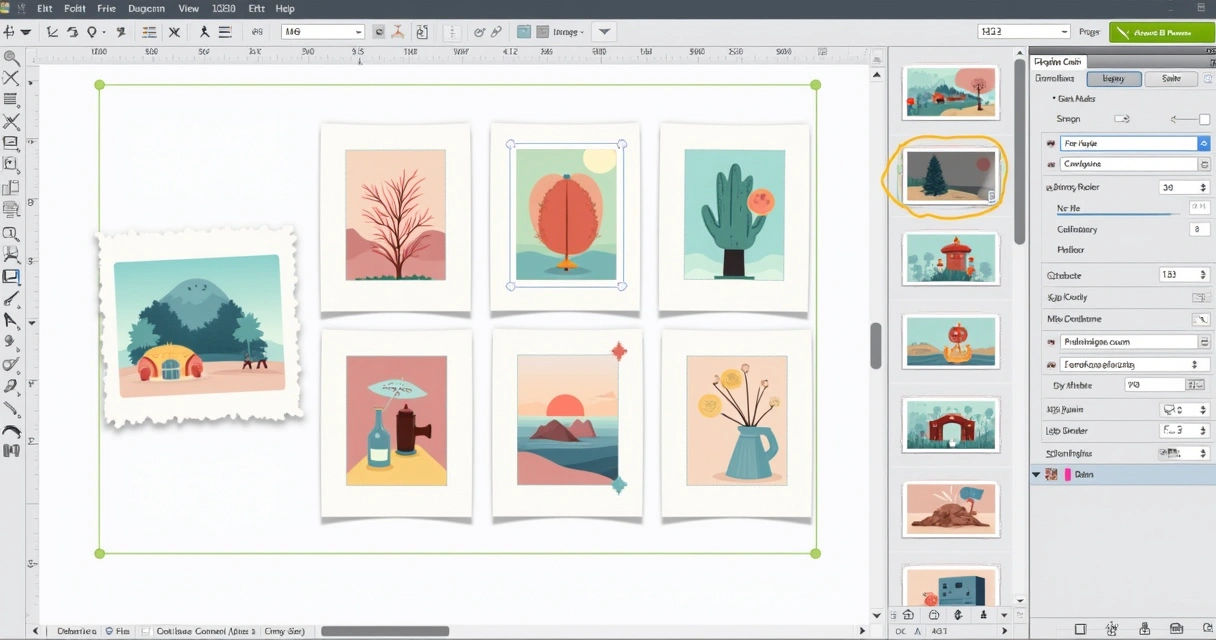Click the horizontal scrollbar thumb below the canvas

click(x=385, y=631)
